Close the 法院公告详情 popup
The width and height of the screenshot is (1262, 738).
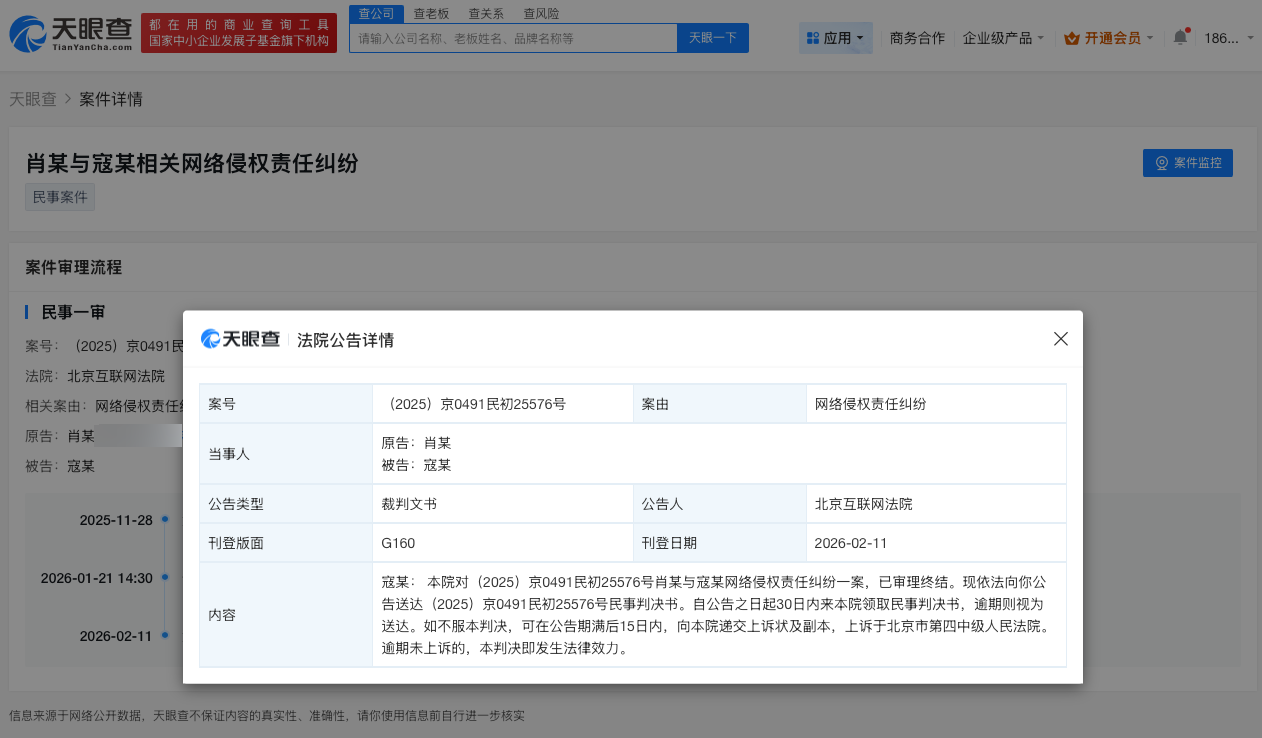point(1060,339)
